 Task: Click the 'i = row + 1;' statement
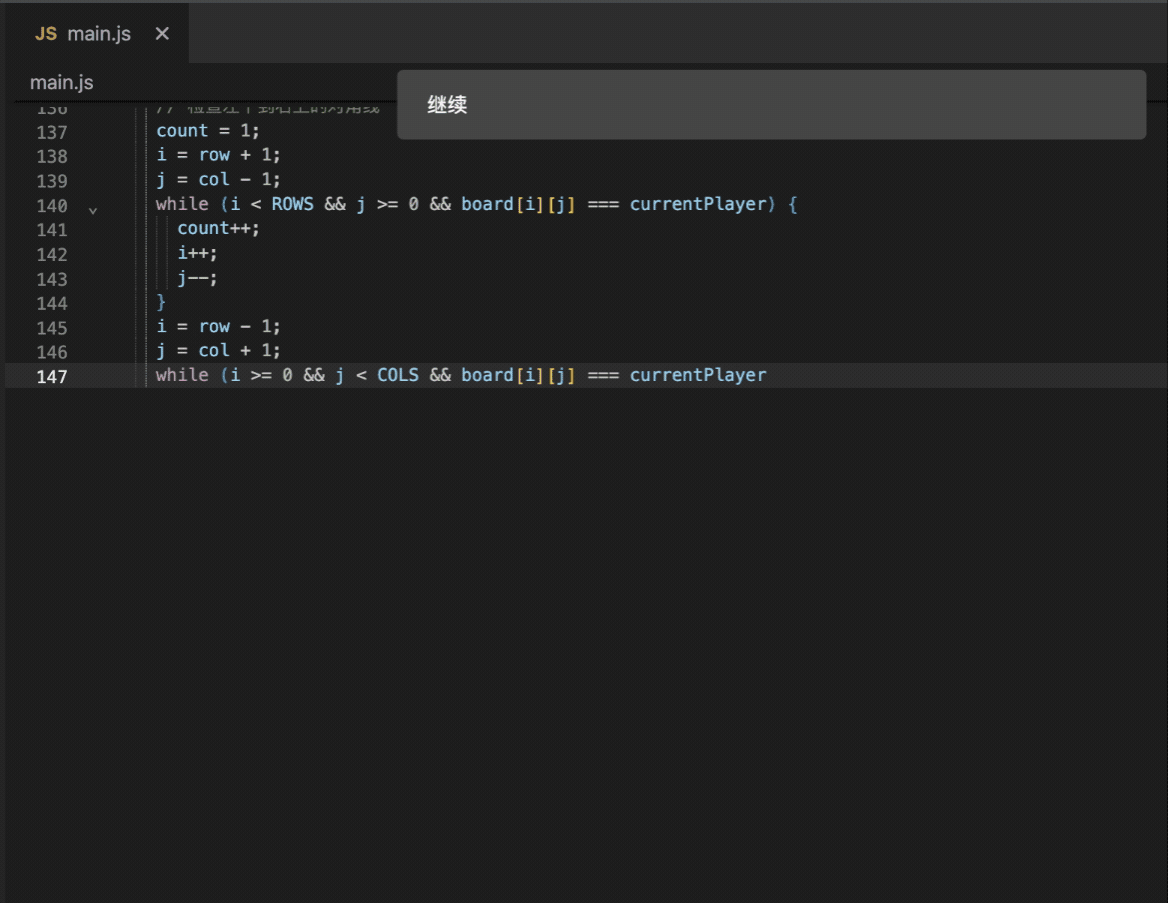click(218, 155)
